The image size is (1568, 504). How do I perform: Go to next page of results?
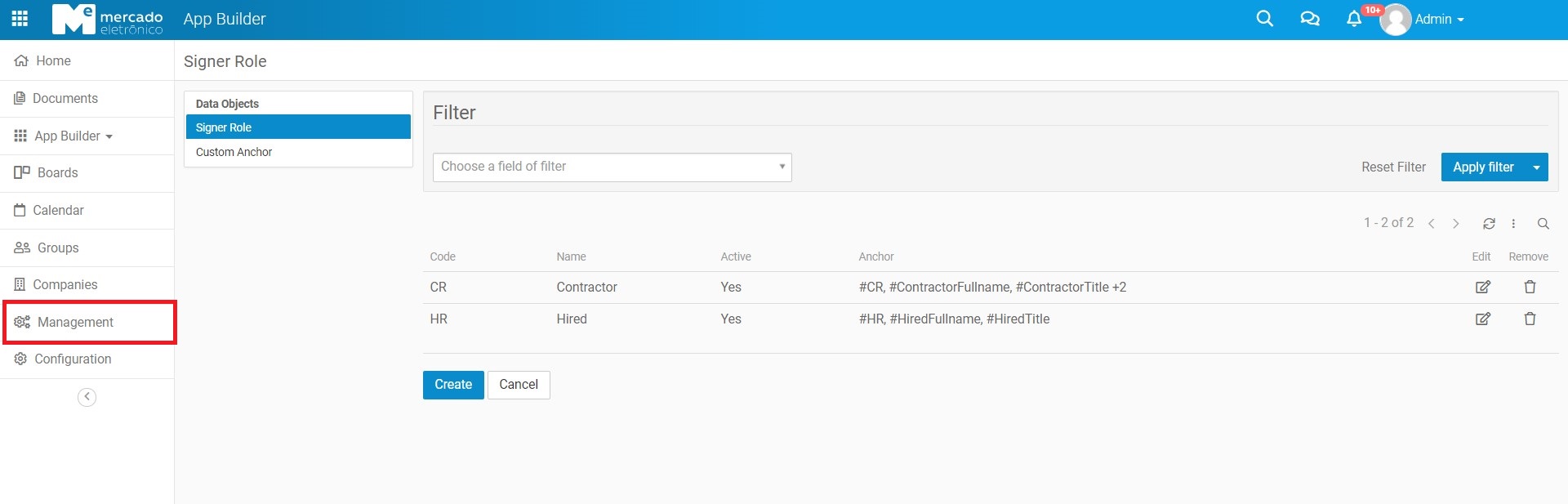[1455, 224]
